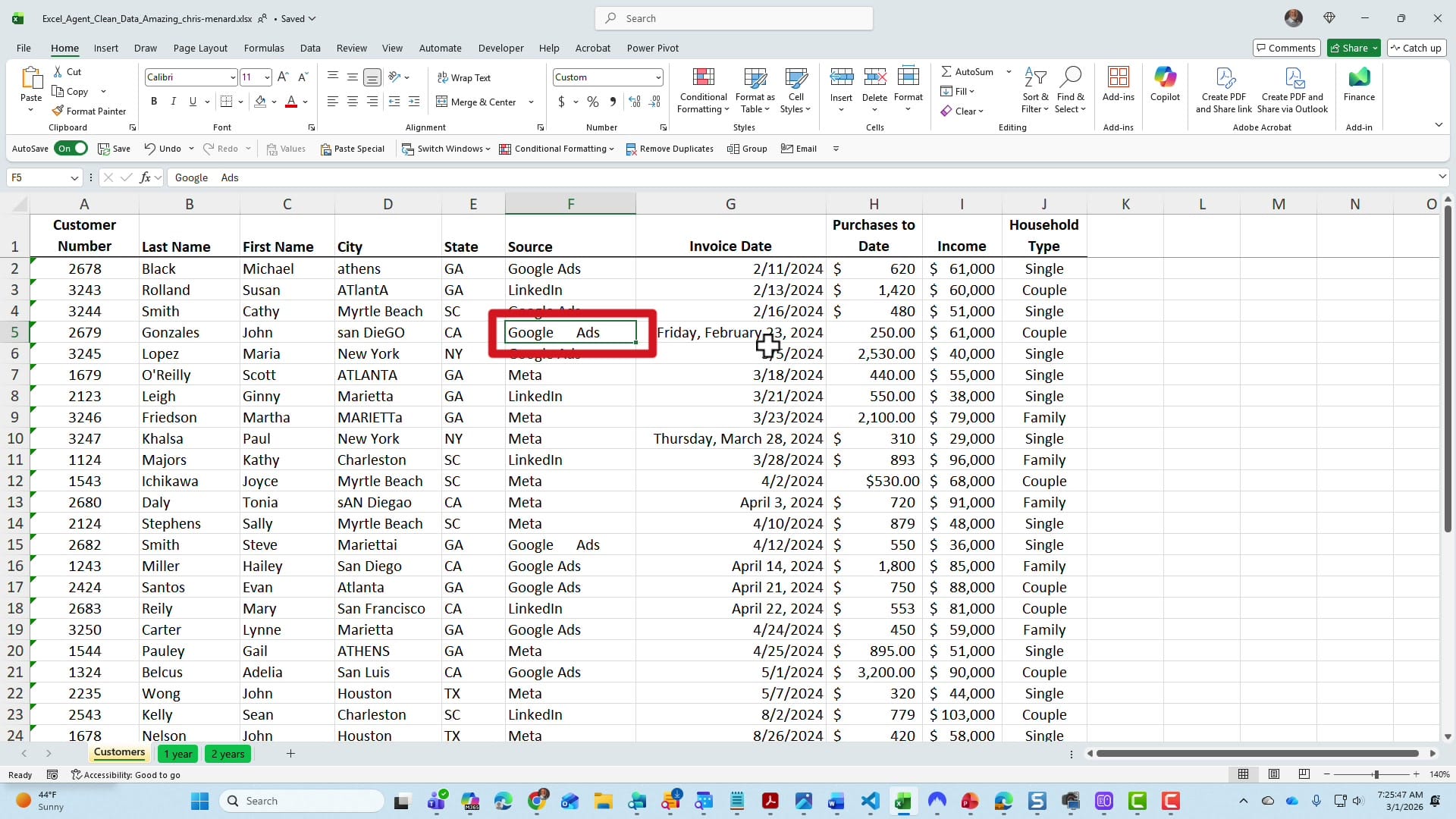Open the Comments pane
1456x819 pixels.
click(1287, 48)
